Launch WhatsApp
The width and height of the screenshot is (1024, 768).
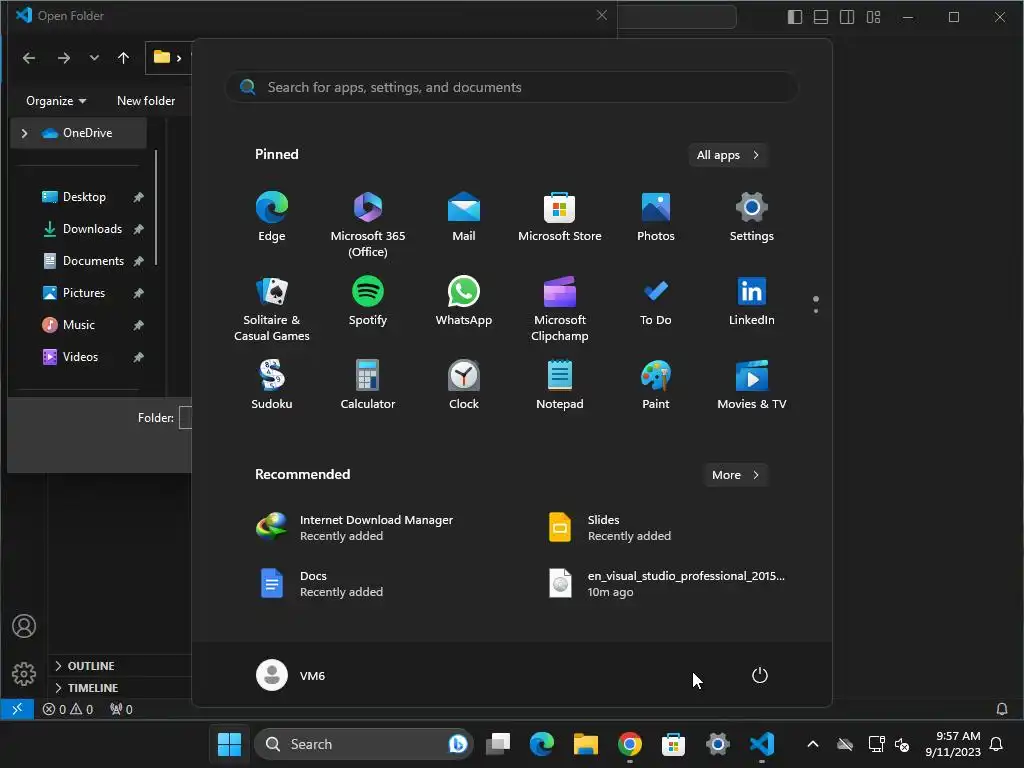click(x=464, y=301)
